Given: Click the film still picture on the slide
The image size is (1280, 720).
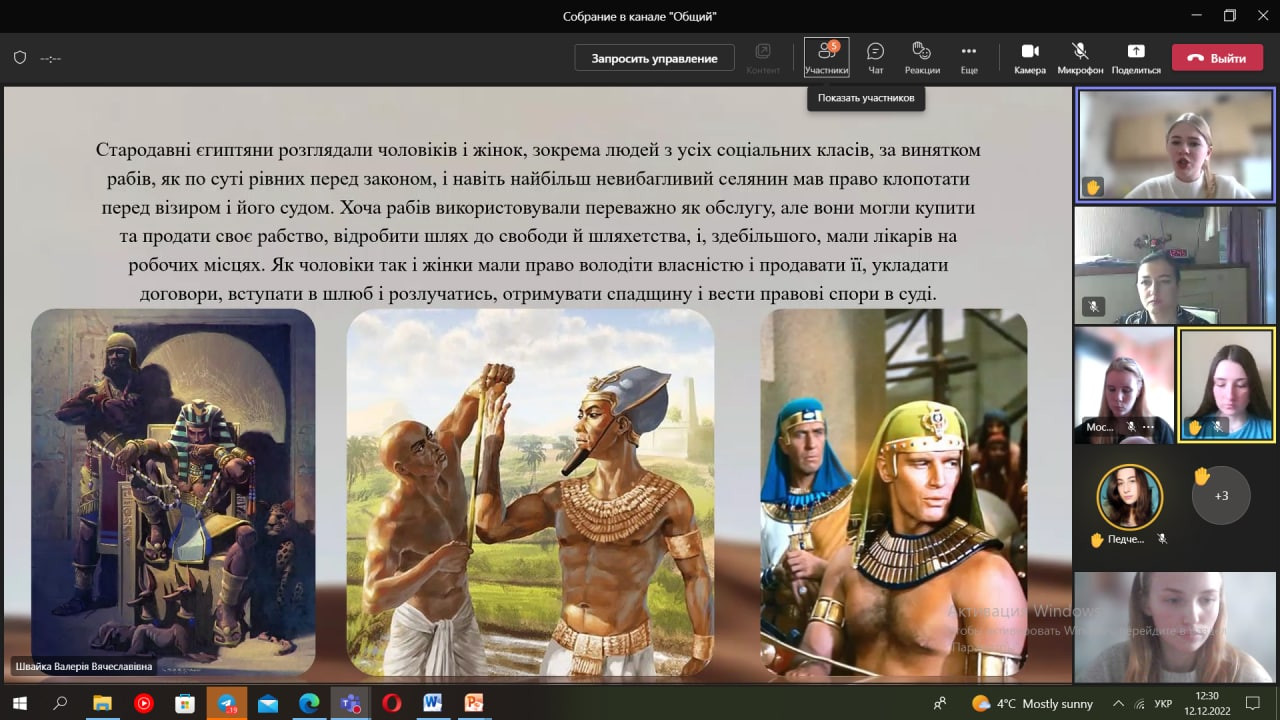Looking at the screenshot, I should tap(893, 492).
